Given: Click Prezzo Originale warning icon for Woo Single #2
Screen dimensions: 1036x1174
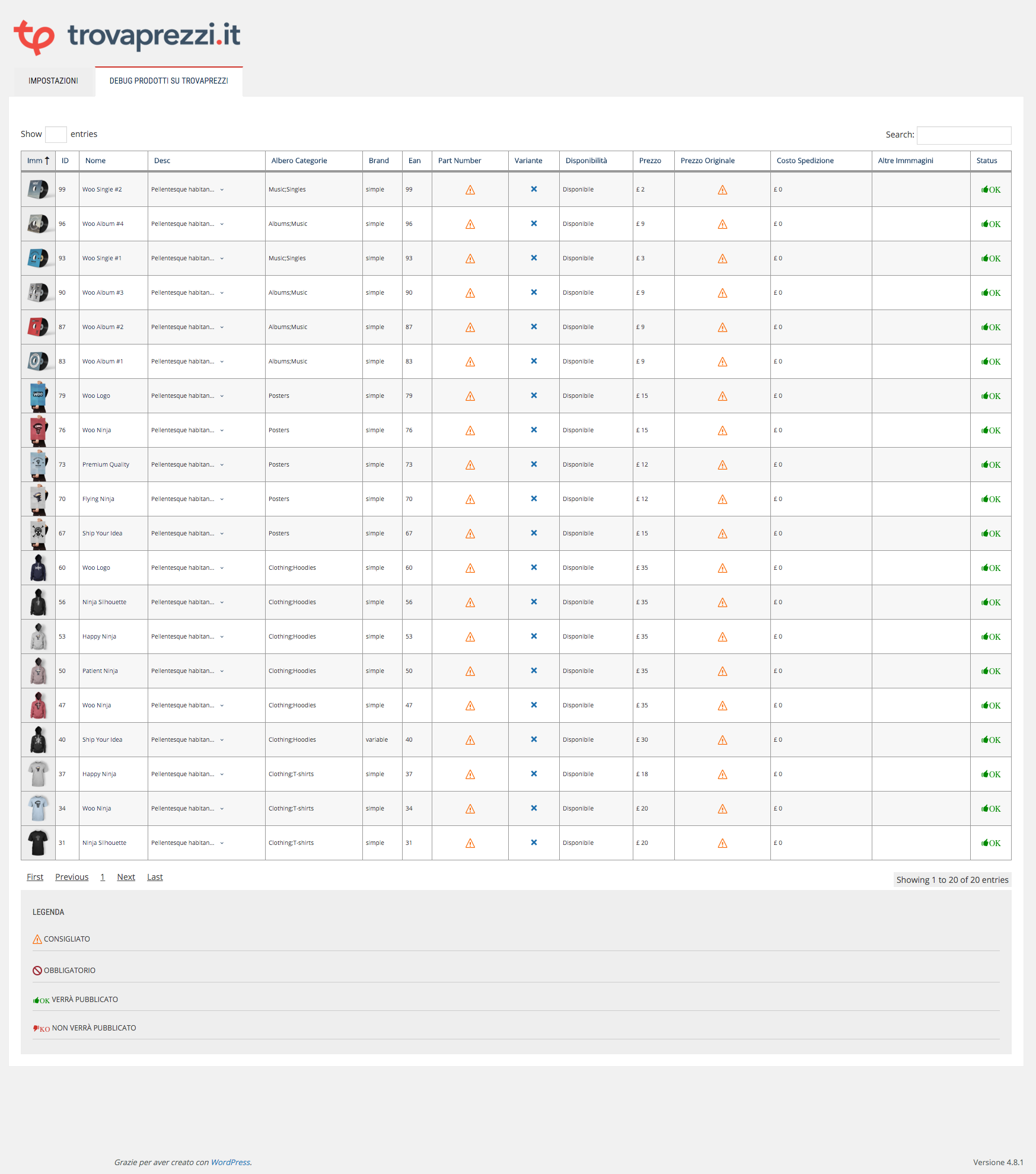Looking at the screenshot, I should pos(722,190).
